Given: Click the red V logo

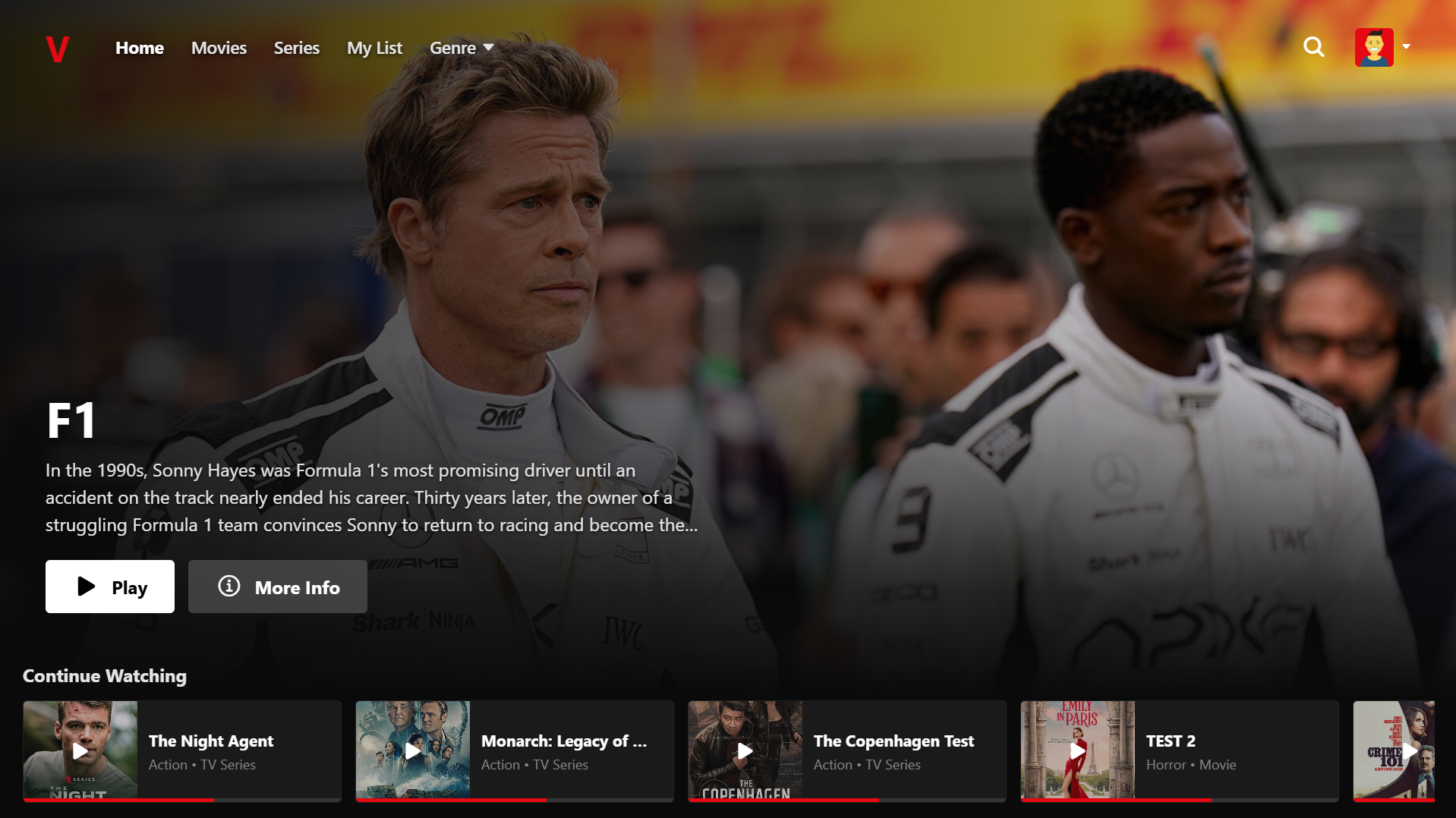Looking at the screenshot, I should click(58, 49).
